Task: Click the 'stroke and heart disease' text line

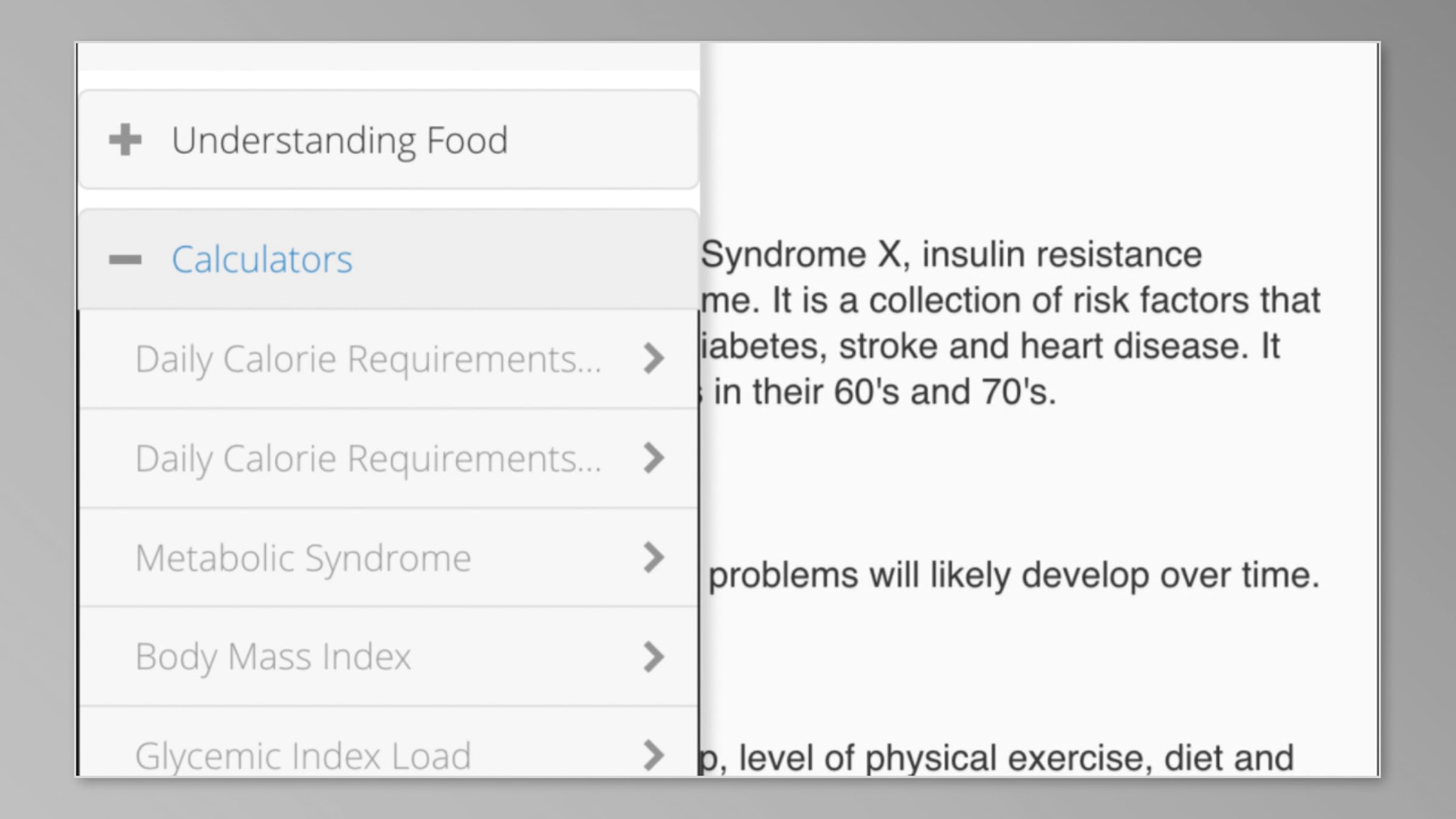Action: click(x=990, y=346)
